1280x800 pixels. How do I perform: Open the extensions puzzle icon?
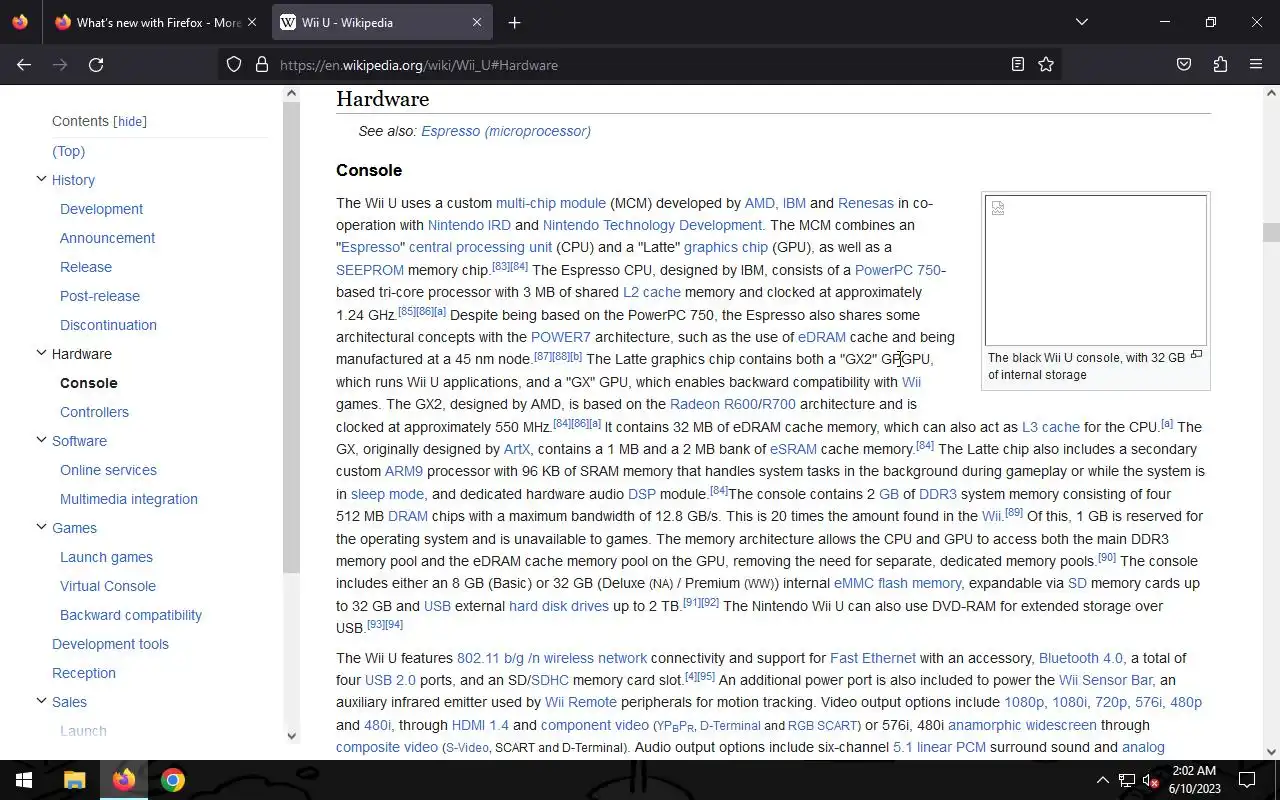[x=1220, y=65]
